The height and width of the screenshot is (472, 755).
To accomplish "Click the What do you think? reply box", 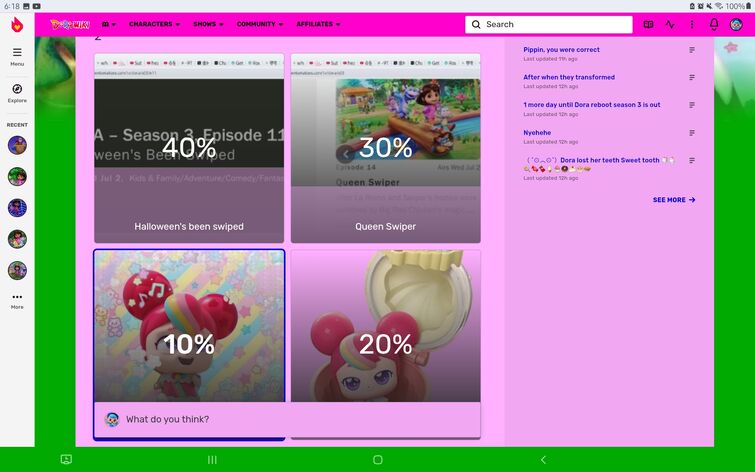I will pyautogui.click(x=287, y=420).
